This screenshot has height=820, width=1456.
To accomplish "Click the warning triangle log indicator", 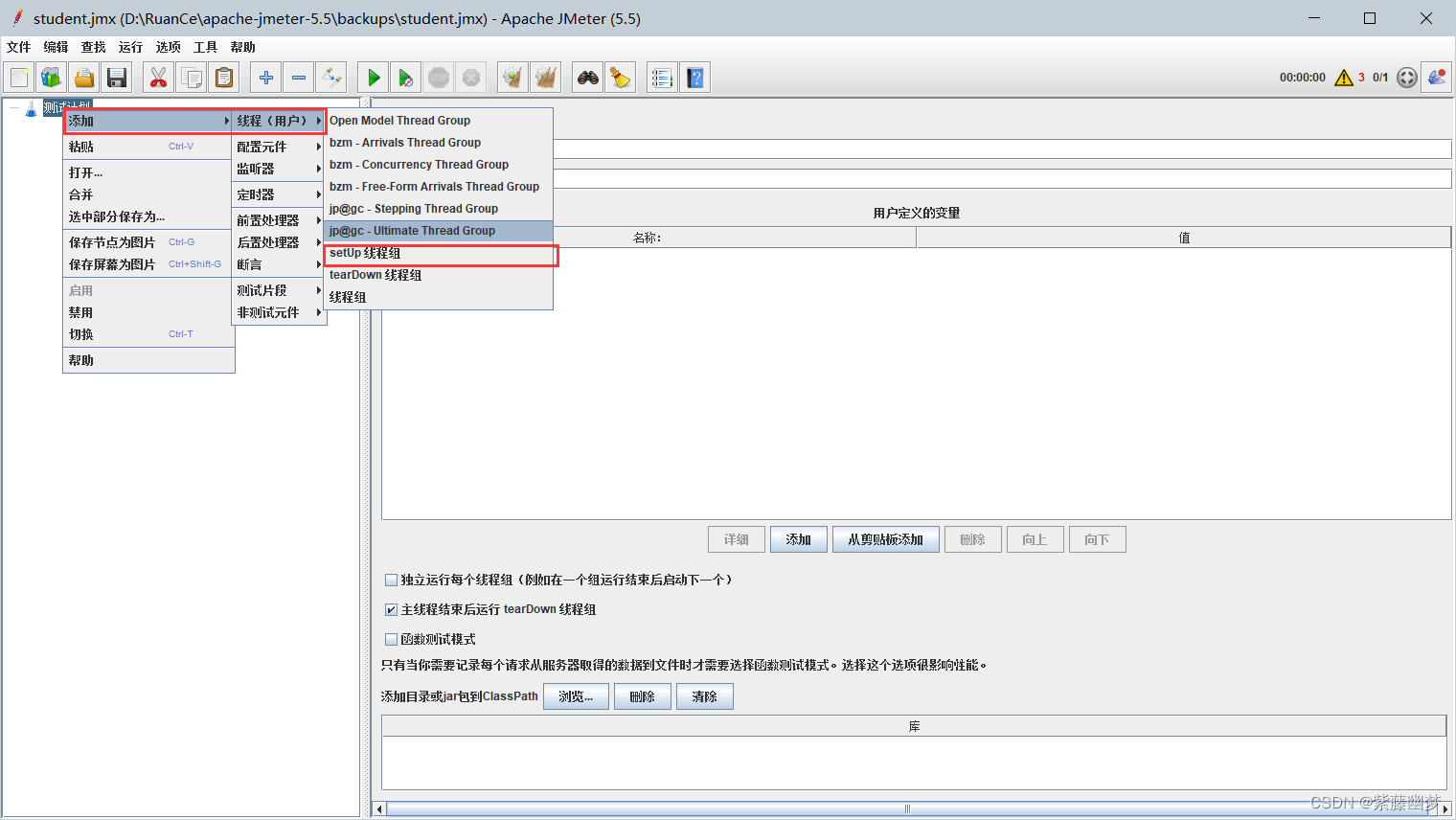I will click(x=1344, y=78).
